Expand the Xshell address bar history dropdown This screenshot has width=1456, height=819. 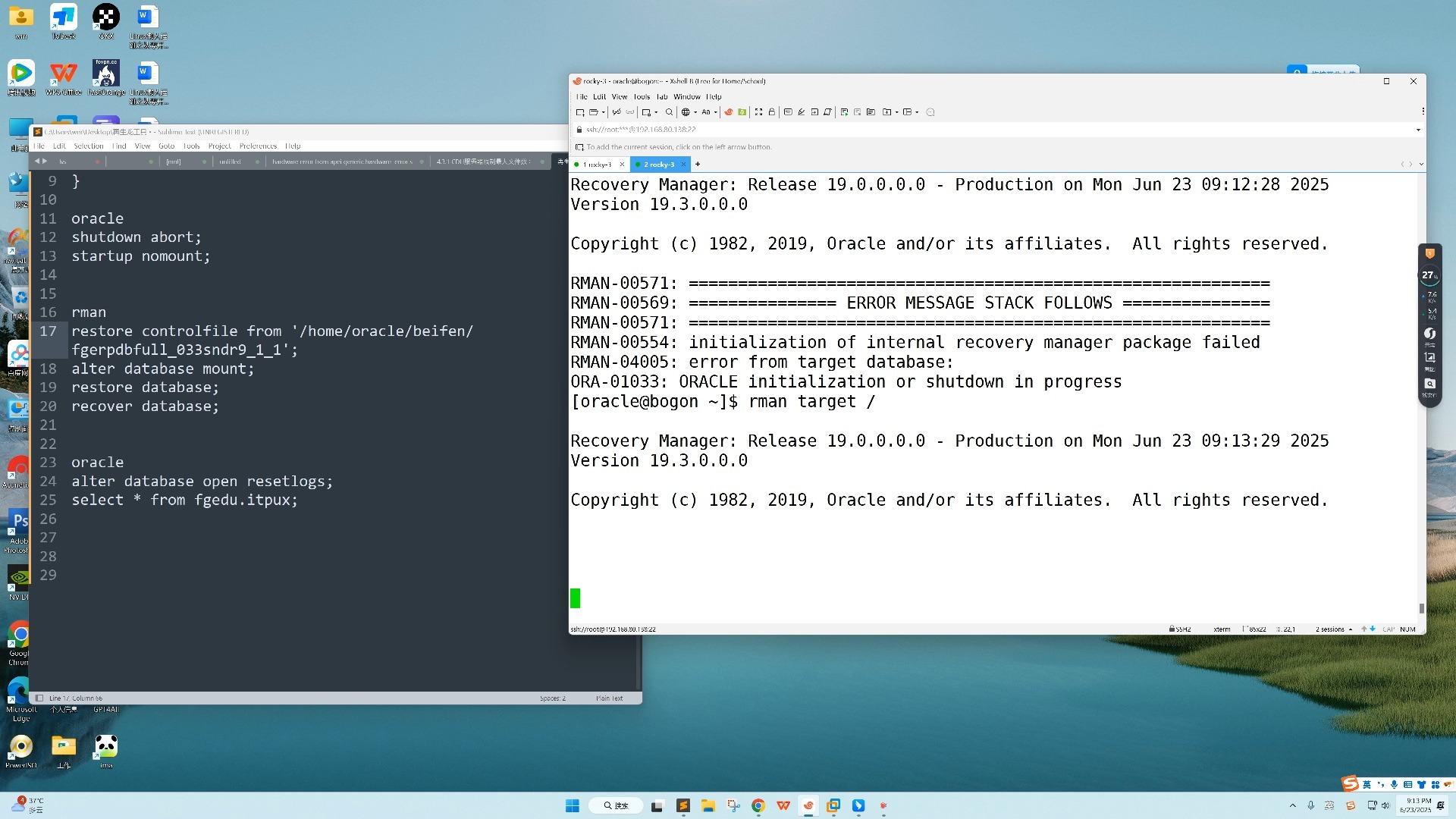1418,130
